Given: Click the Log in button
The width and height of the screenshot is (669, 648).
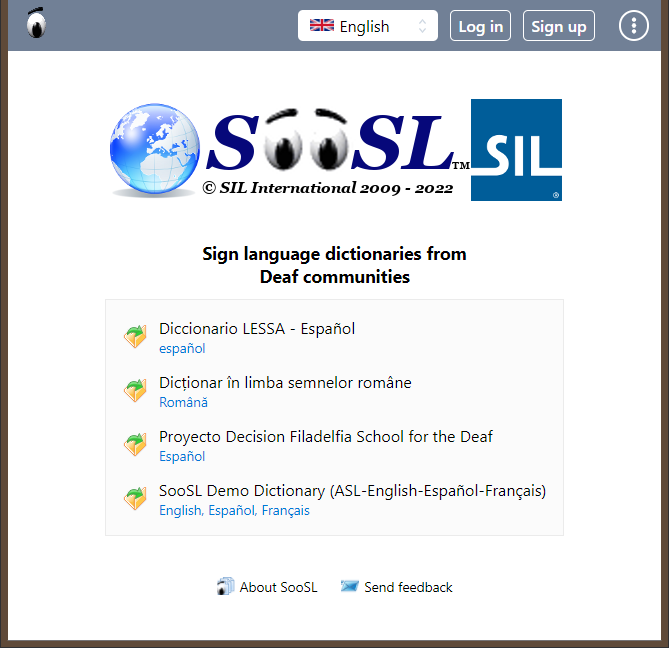Looking at the screenshot, I should (x=480, y=26).
